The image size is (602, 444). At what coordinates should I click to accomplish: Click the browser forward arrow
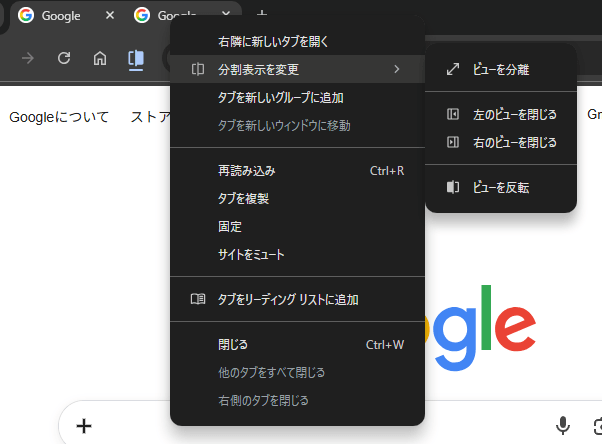tap(28, 58)
